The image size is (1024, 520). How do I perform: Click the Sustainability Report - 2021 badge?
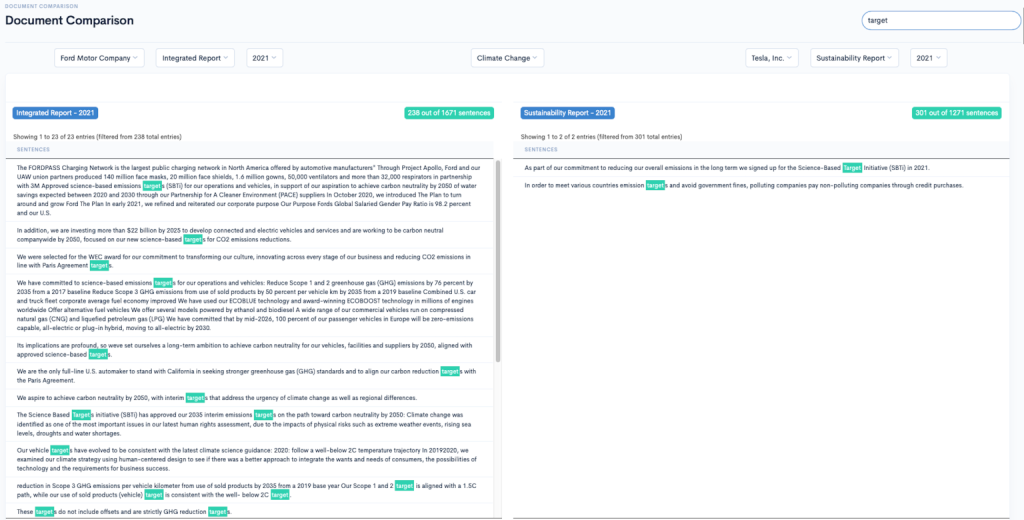[568, 113]
